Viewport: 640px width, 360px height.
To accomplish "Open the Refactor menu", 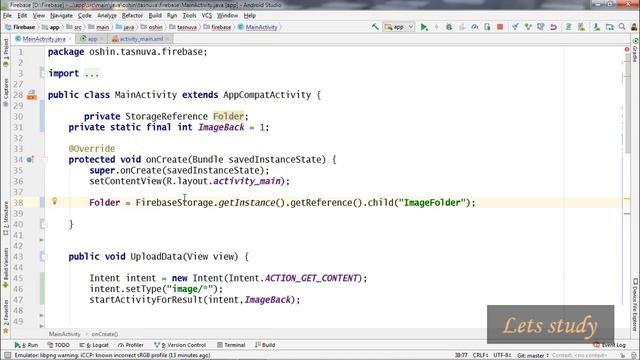I will click(x=132, y=16).
